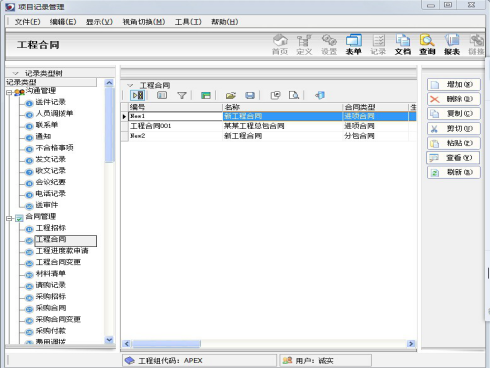Click the 删除 delete button
Screen dimensions: 491x369
pyautogui.click(x=454, y=99)
